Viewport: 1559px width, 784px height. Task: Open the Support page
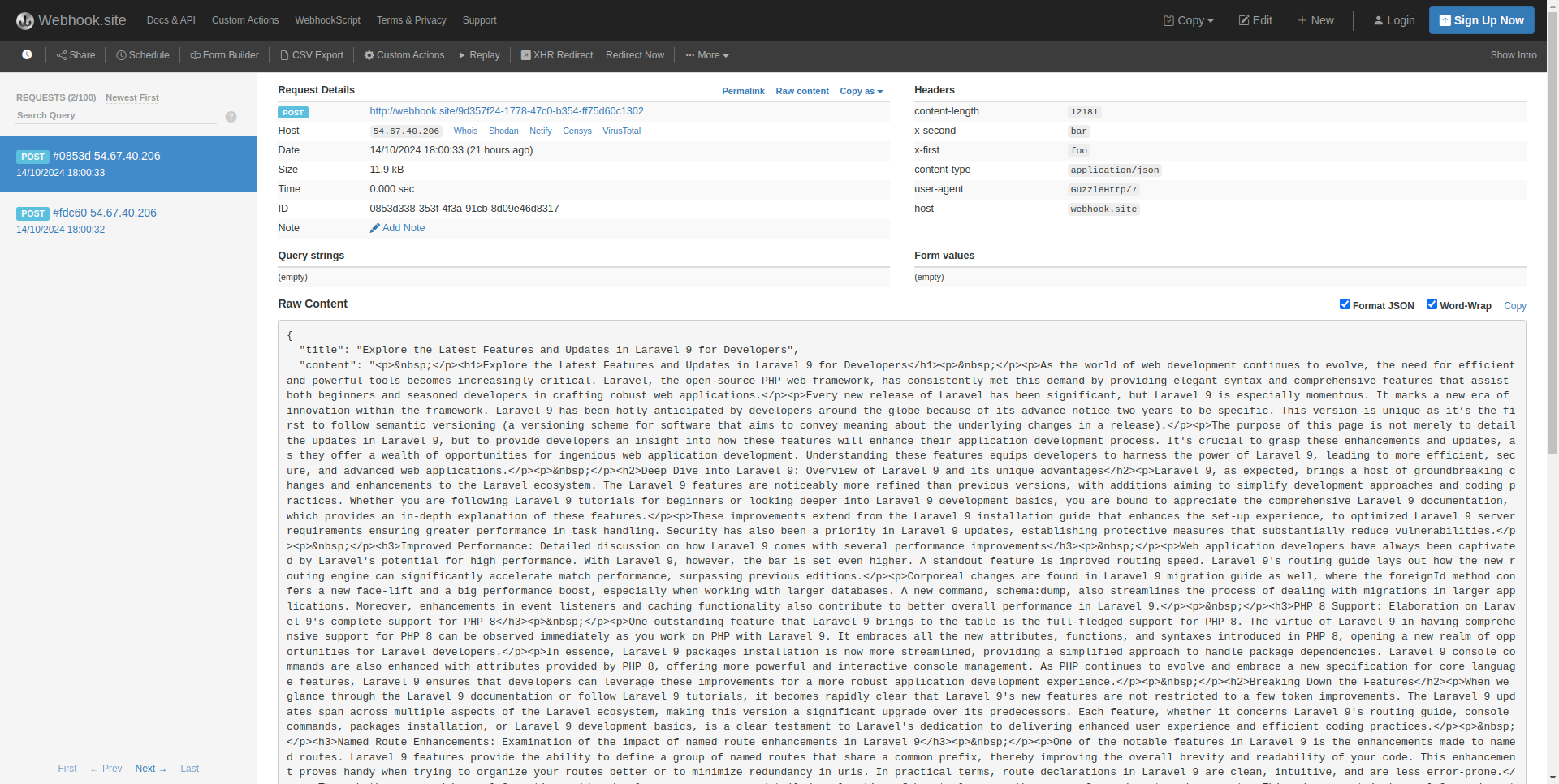(x=479, y=20)
